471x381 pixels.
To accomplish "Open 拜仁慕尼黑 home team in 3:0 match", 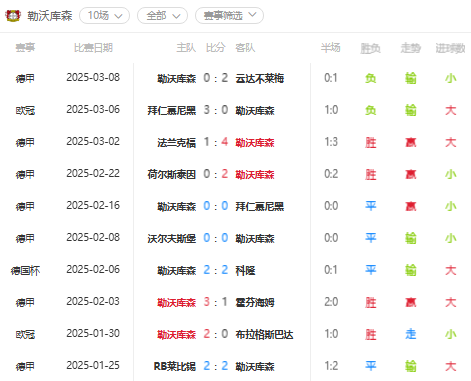I will (x=172, y=110).
